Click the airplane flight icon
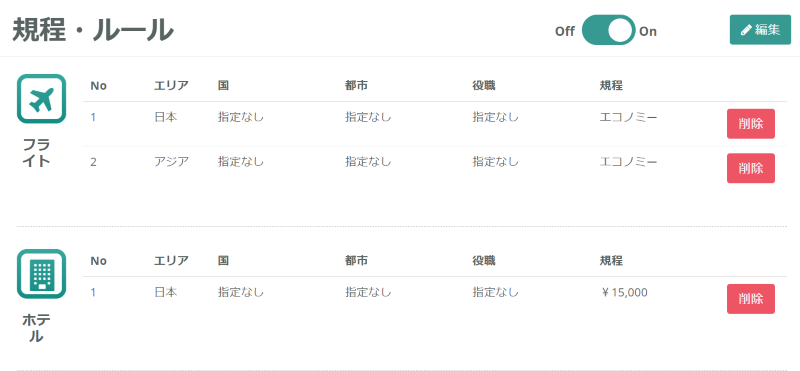Image resolution: width=800 pixels, height=371 pixels. [41, 99]
